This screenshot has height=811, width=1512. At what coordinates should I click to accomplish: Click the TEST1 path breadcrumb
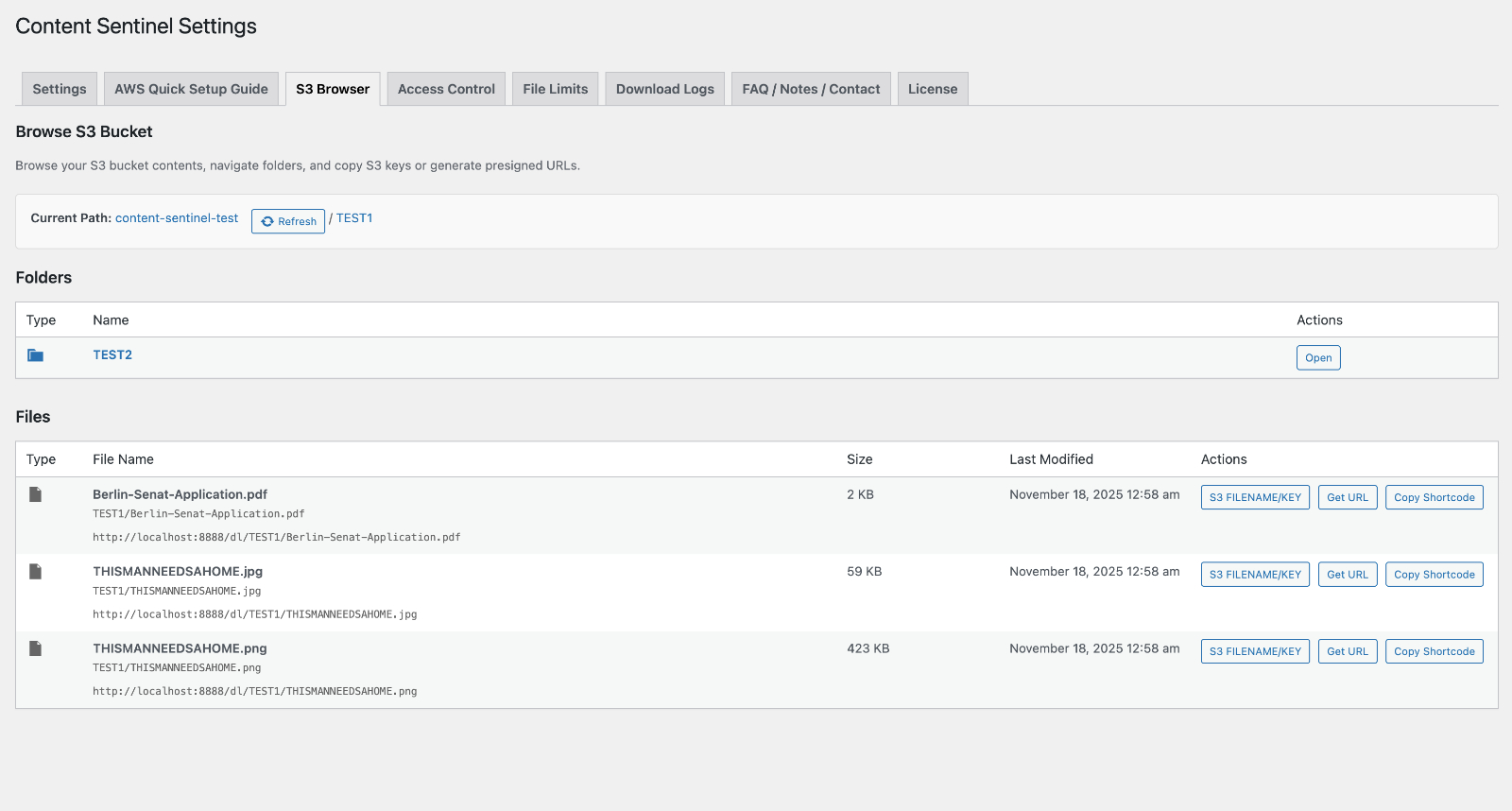click(x=354, y=218)
